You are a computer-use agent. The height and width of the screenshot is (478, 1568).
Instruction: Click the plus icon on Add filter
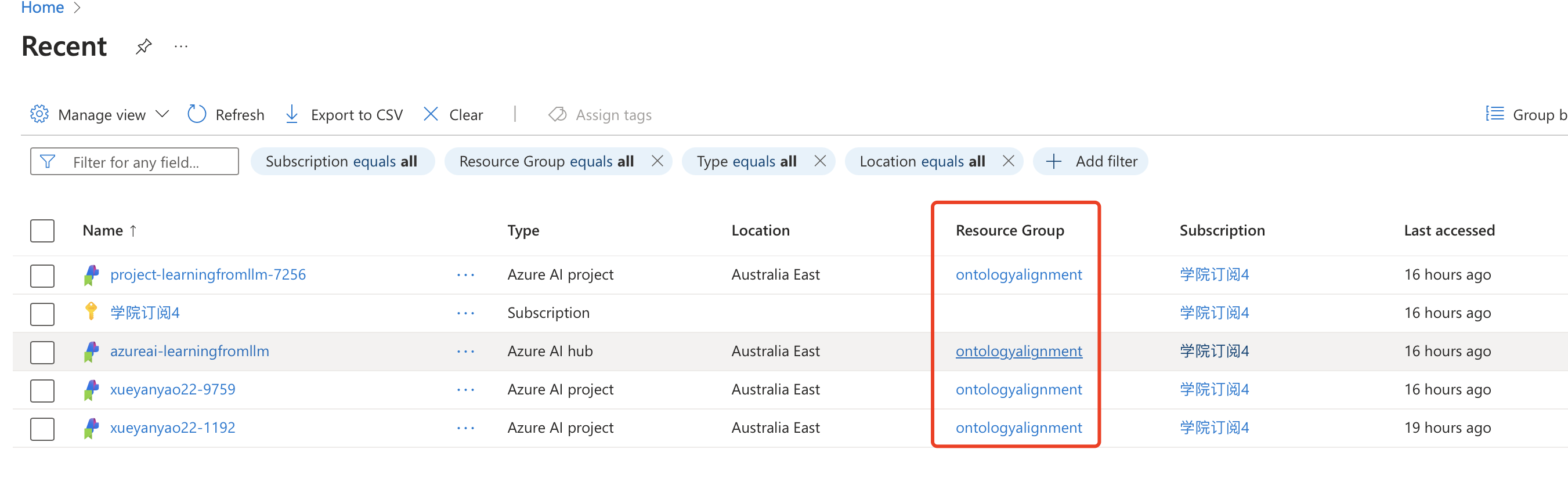click(x=1054, y=161)
